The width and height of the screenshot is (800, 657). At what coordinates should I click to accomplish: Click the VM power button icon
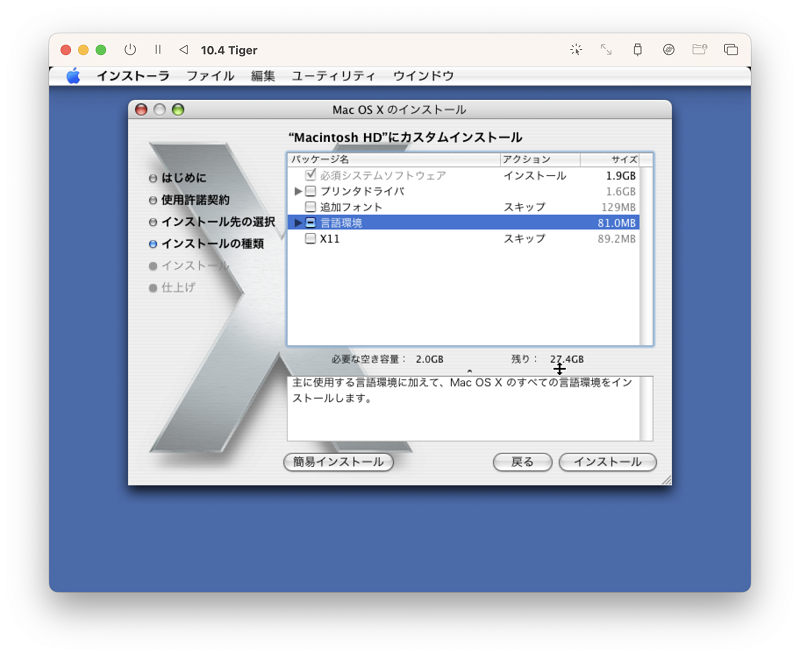pos(130,49)
